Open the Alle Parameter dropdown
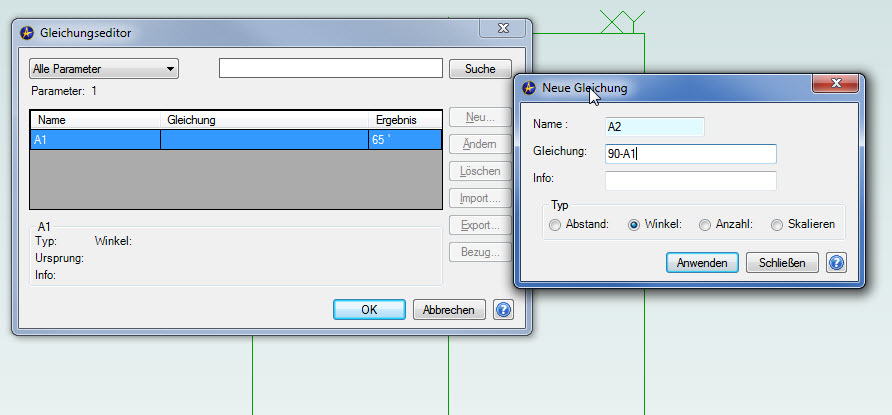The width and height of the screenshot is (892, 415). (x=104, y=69)
